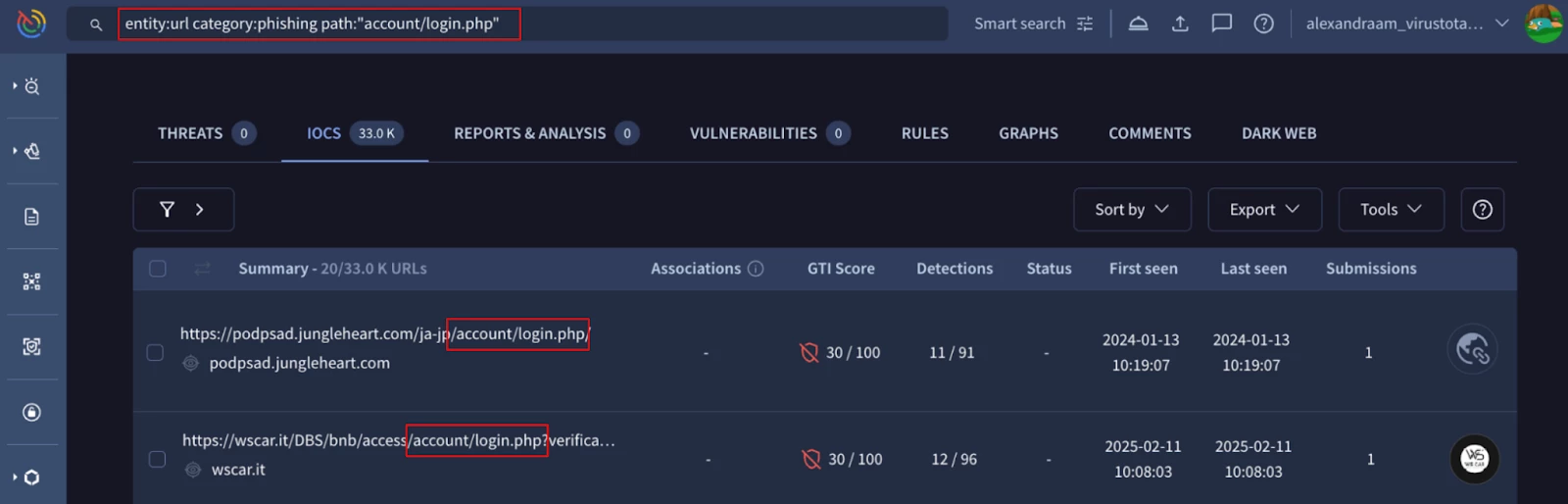Switch to the IOCS tab
Image resolution: width=1568 pixels, height=504 pixels.
pyautogui.click(x=354, y=133)
